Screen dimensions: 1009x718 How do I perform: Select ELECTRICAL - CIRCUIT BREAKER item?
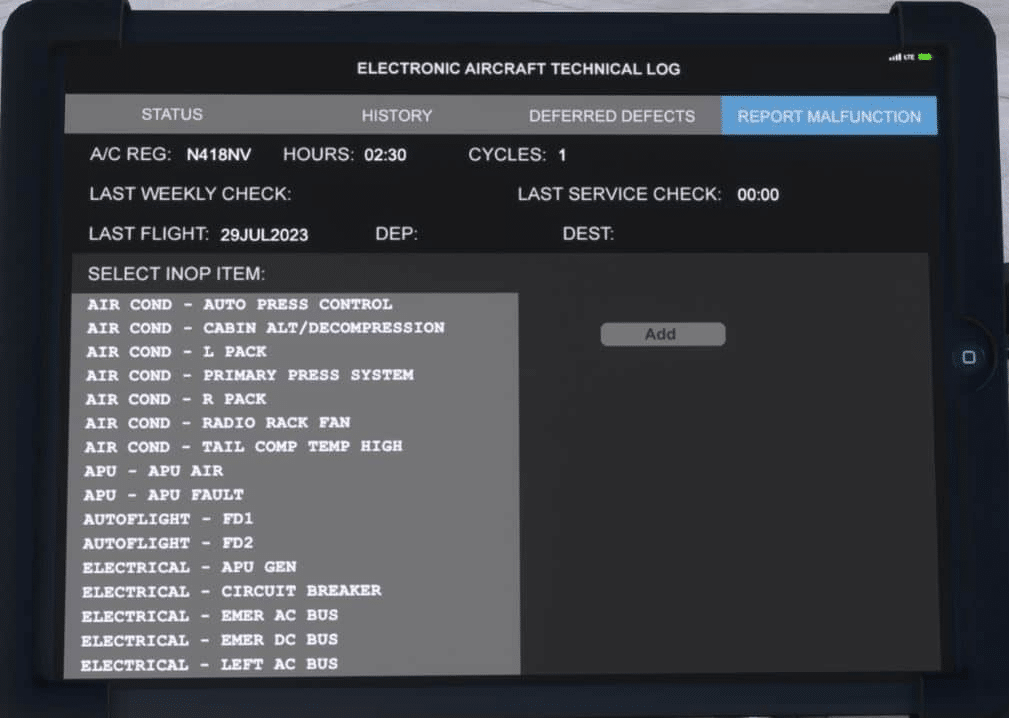coord(231,591)
